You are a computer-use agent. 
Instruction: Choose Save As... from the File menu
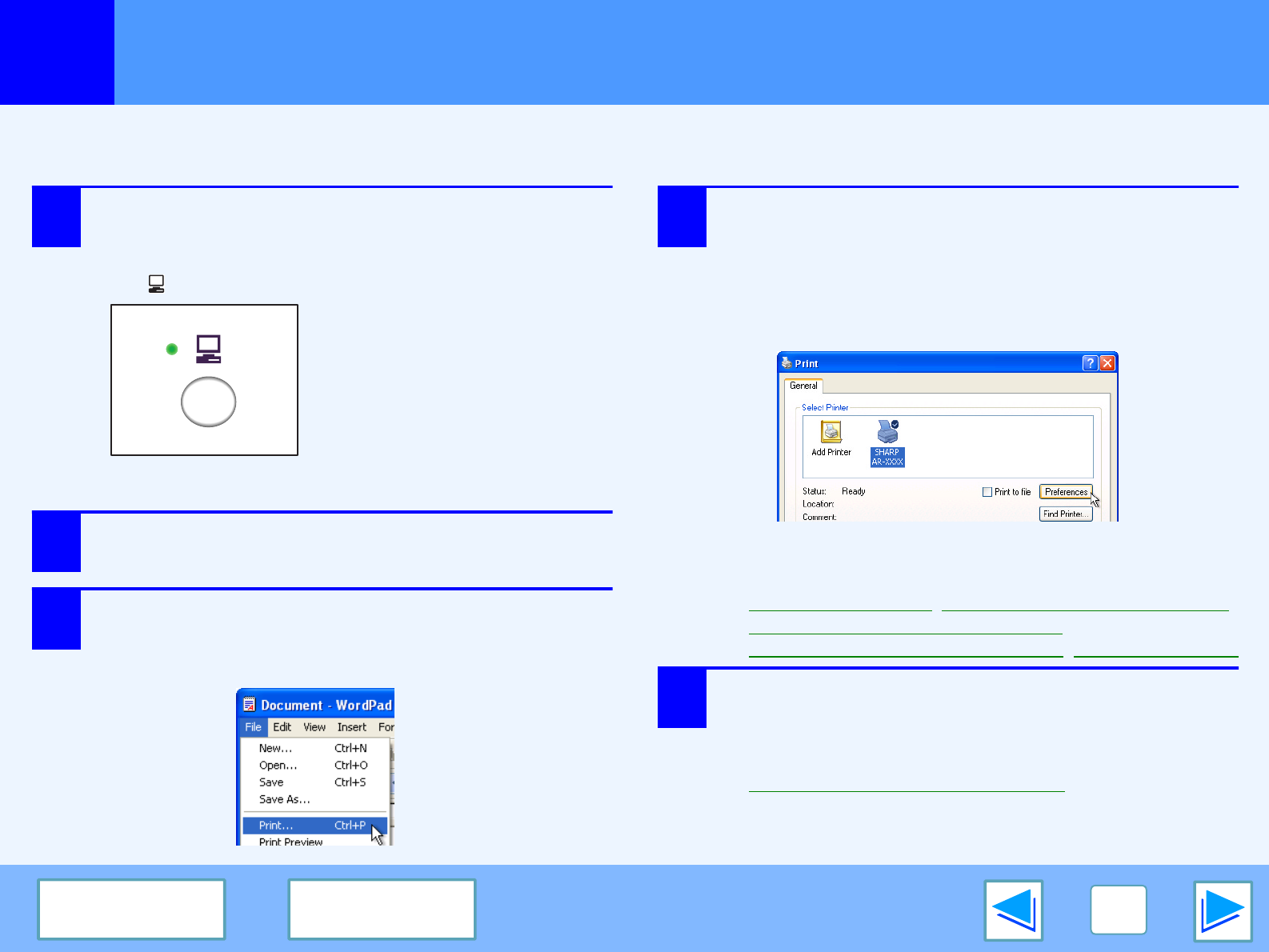coord(284,799)
